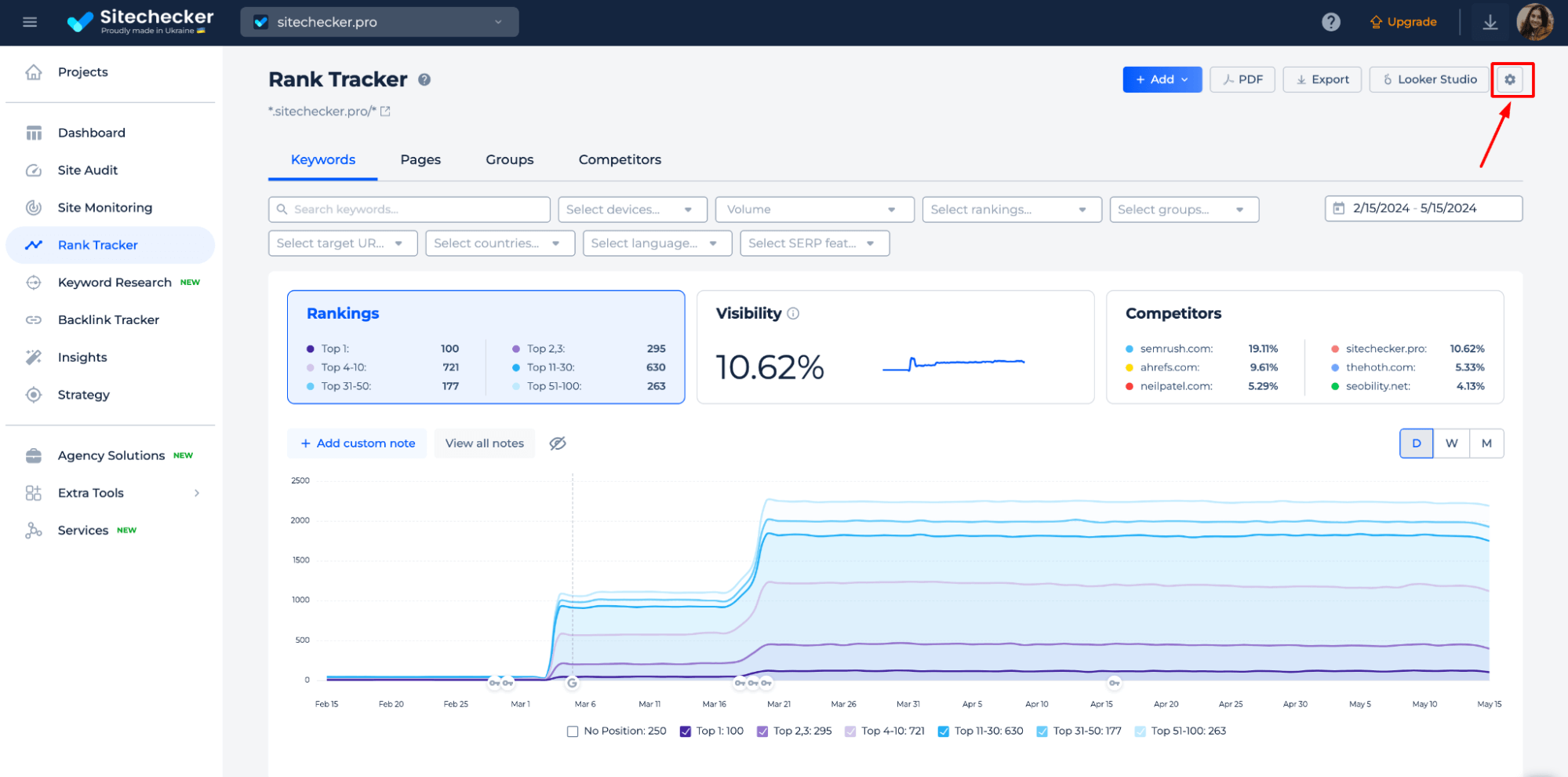Click the Looker Studio button
The width and height of the screenshot is (1568, 777).
pyautogui.click(x=1429, y=79)
